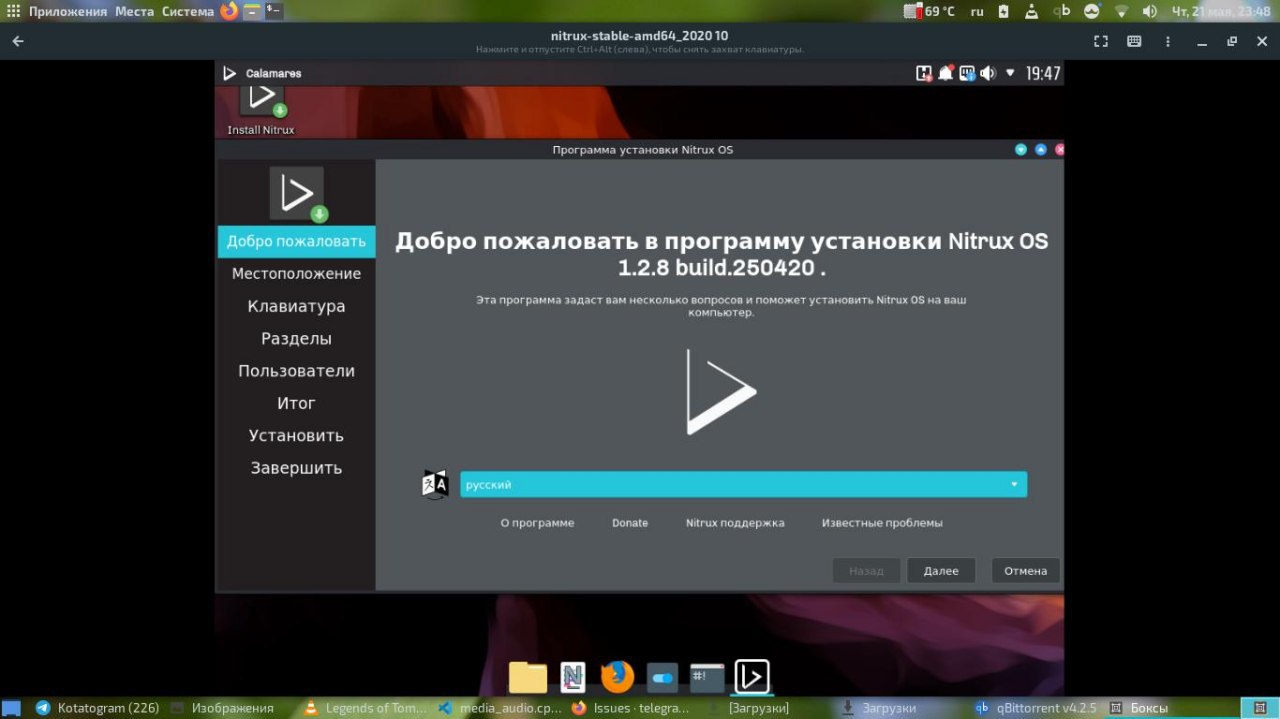
Task: Click the CPU temperature 69 °C indicator
Action: 929,11
